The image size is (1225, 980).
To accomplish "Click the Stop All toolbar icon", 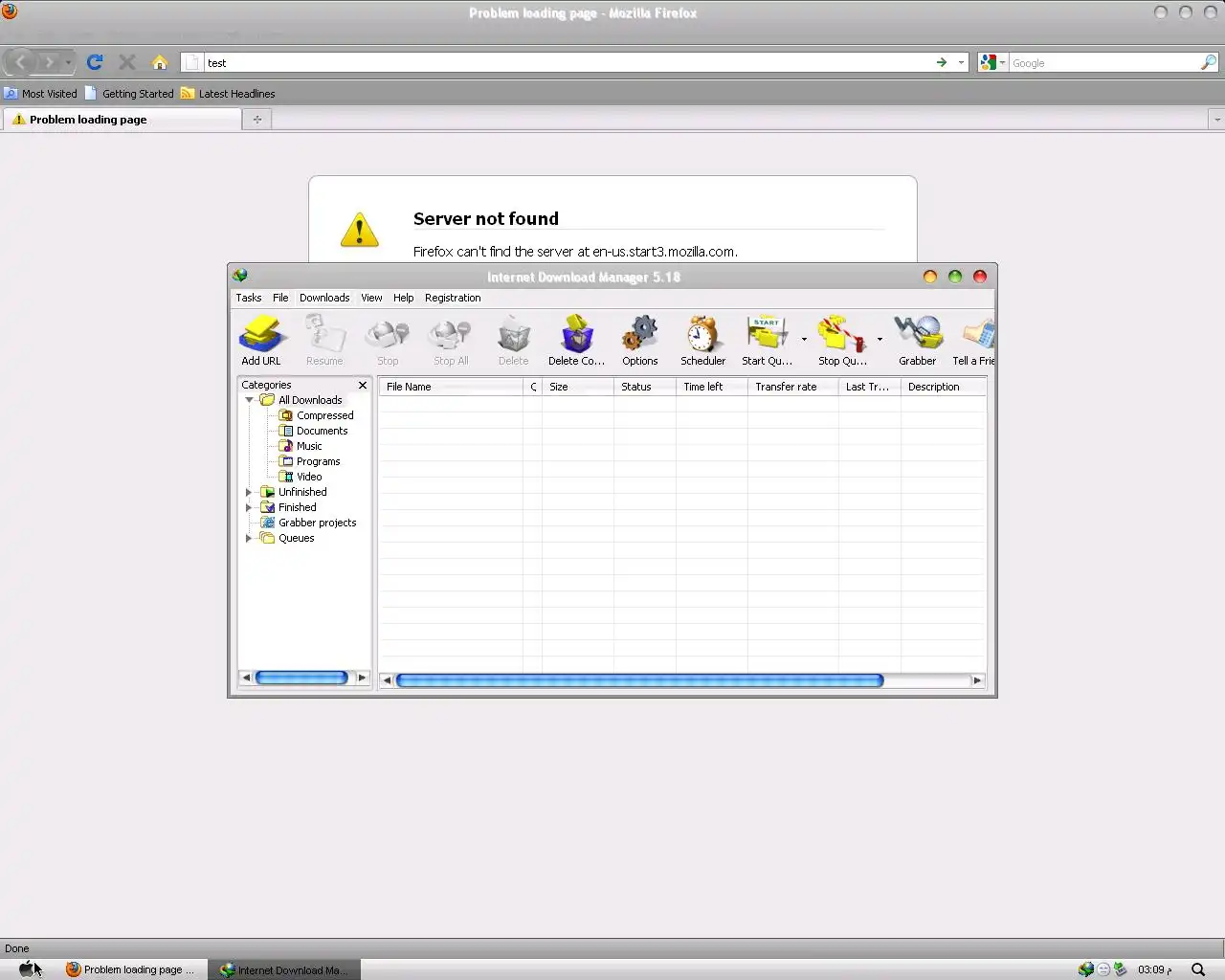I will (451, 340).
